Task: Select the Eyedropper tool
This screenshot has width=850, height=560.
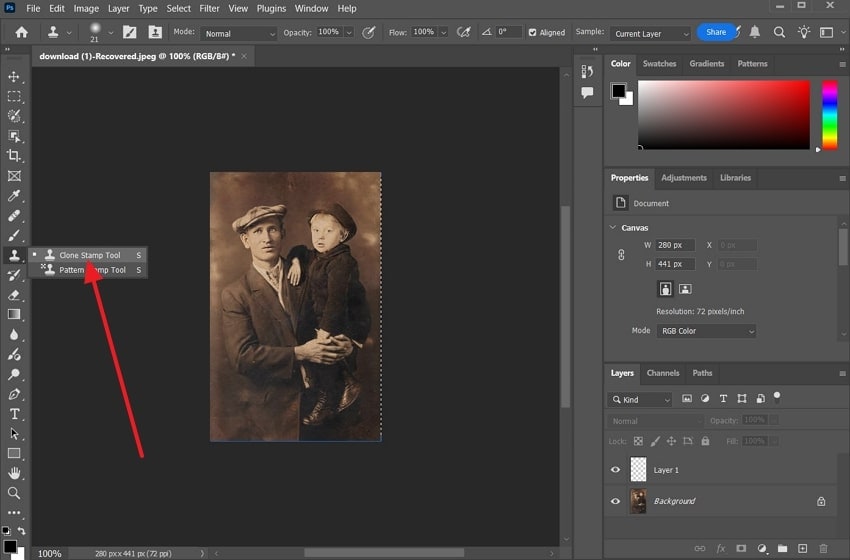Action: pyautogui.click(x=14, y=195)
